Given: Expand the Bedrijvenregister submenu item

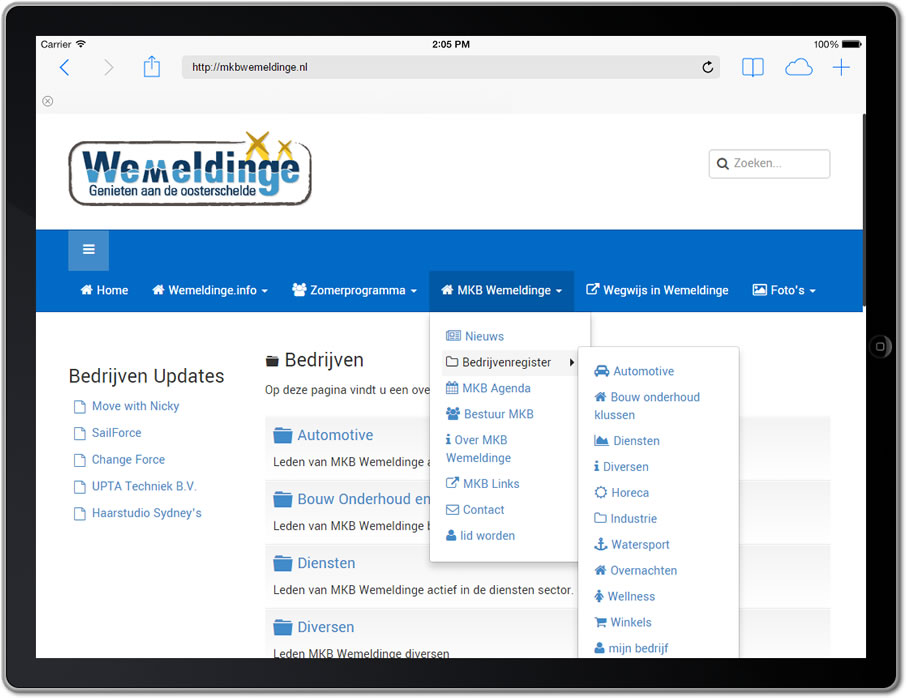Looking at the screenshot, I should coord(508,362).
